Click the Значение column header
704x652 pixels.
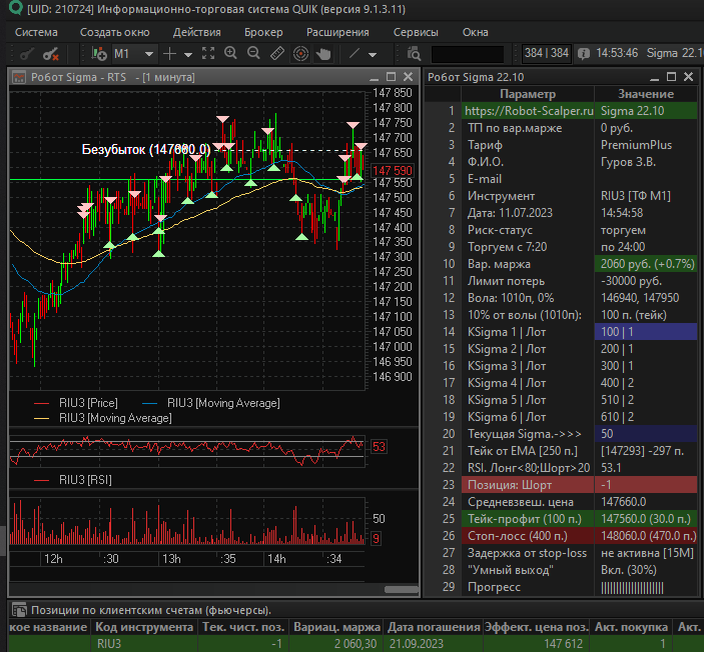click(646, 94)
